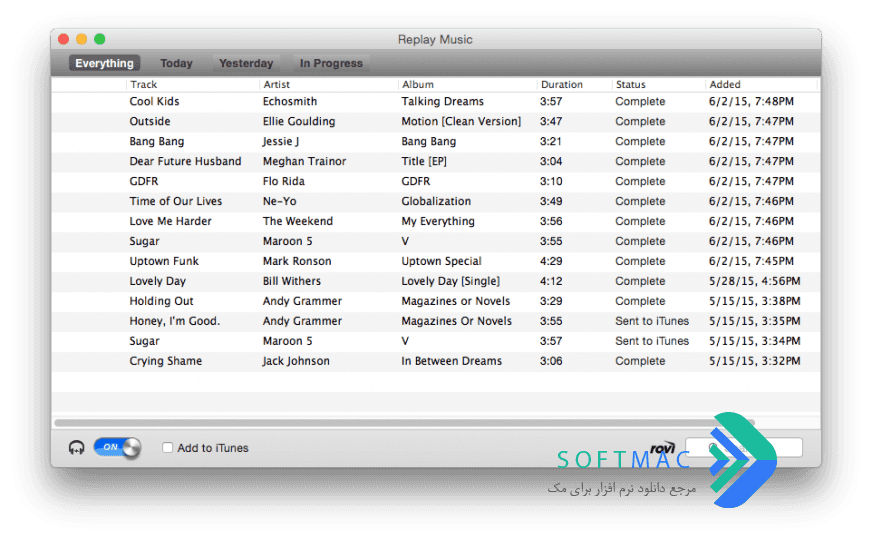Click the search field beside the rovi logo

pyautogui.click(x=744, y=447)
